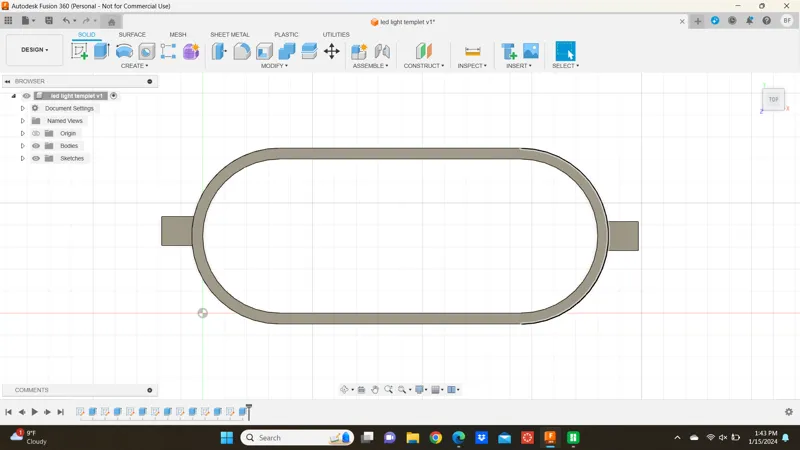
Task: Activate the Fillet tool icon
Action: coord(242,51)
